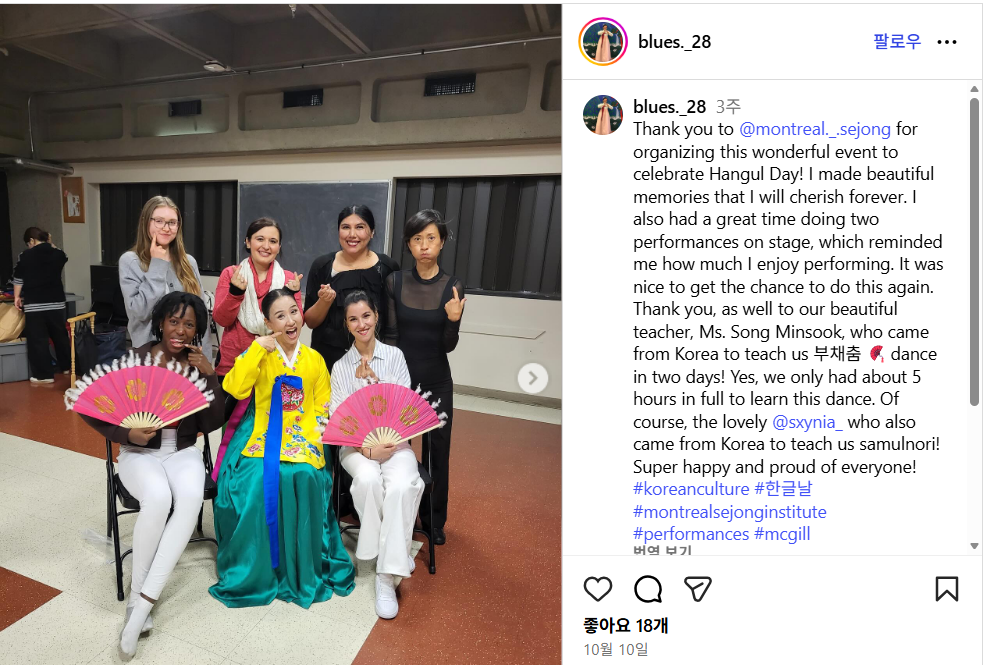This screenshot has width=984, height=665.
Task: Open the #mcgill hashtag
Action: (x=782, y=535)
